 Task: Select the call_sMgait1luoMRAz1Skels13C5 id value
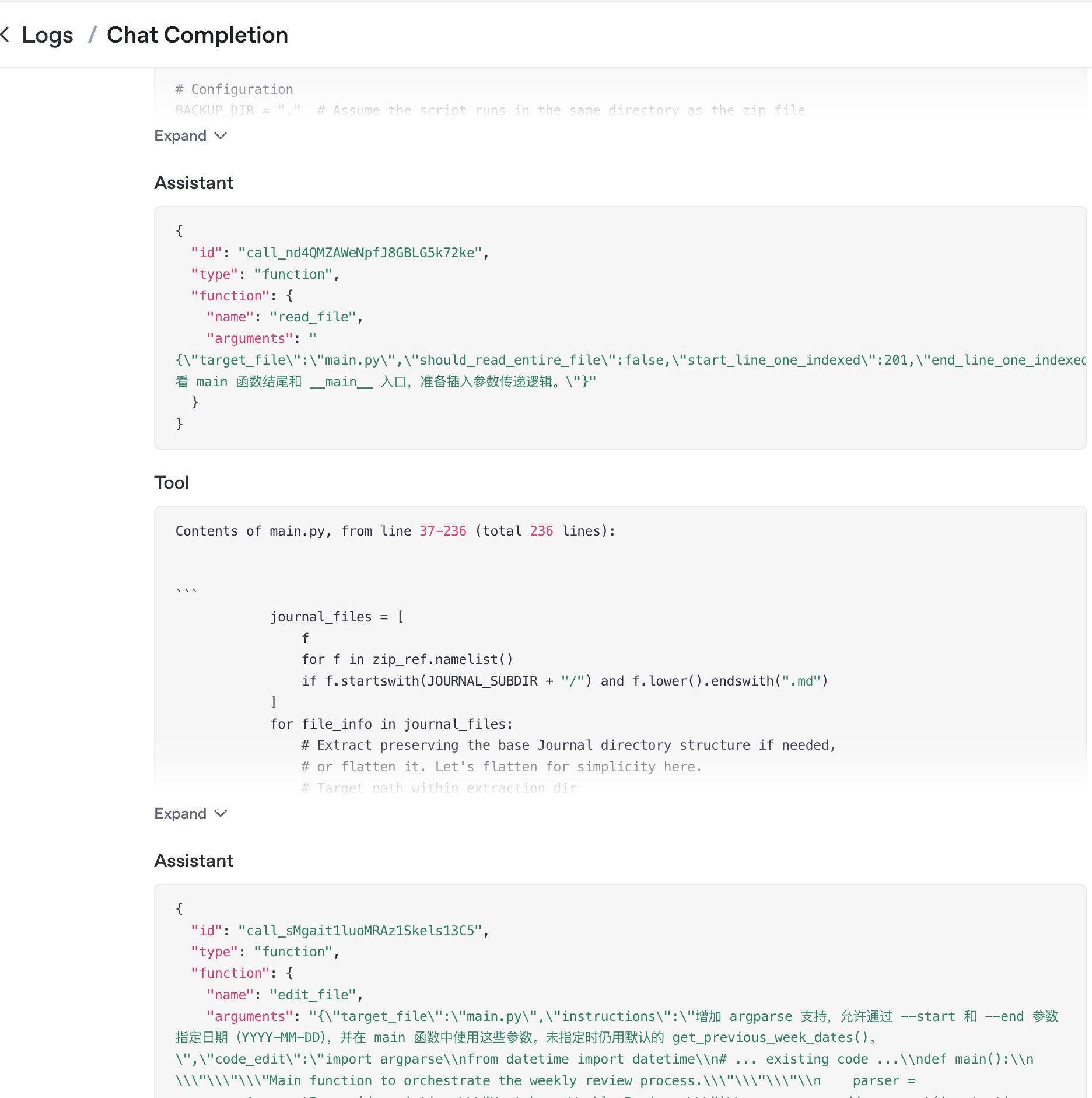point(360,931)
